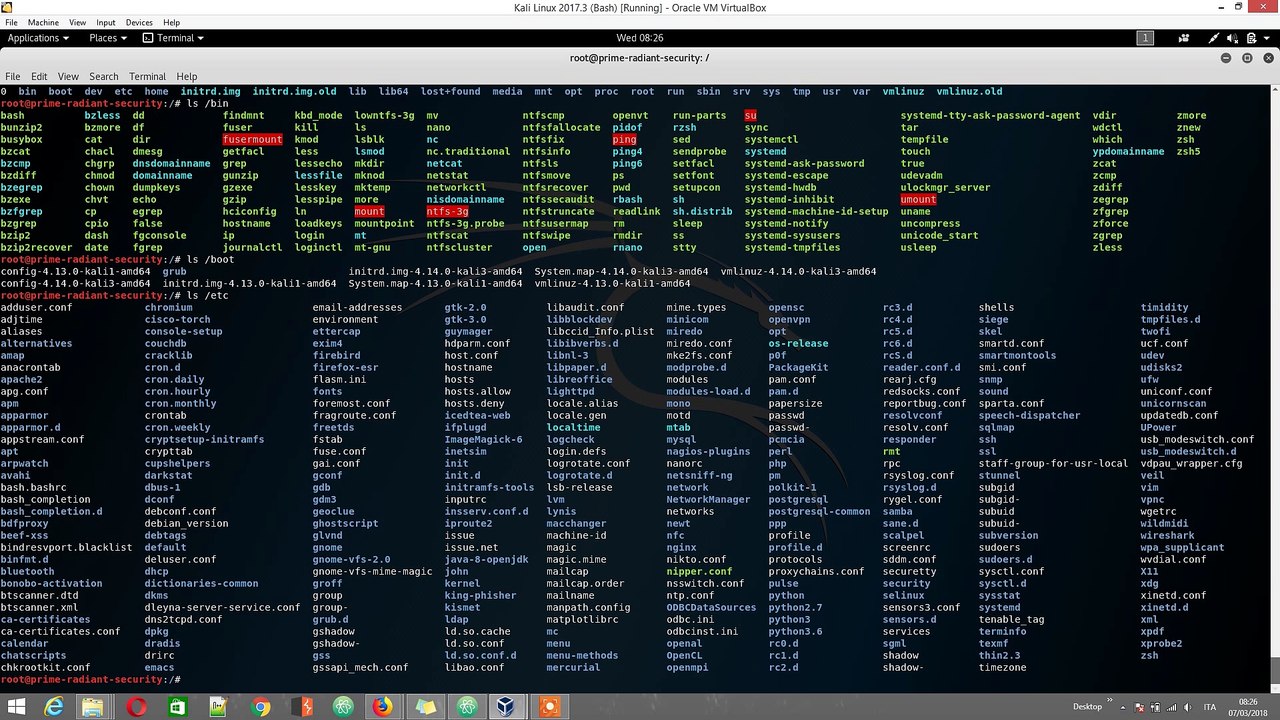1280x720 pixels.
Task: Open File Explorer in the taskbar
Action: (93, 707)
